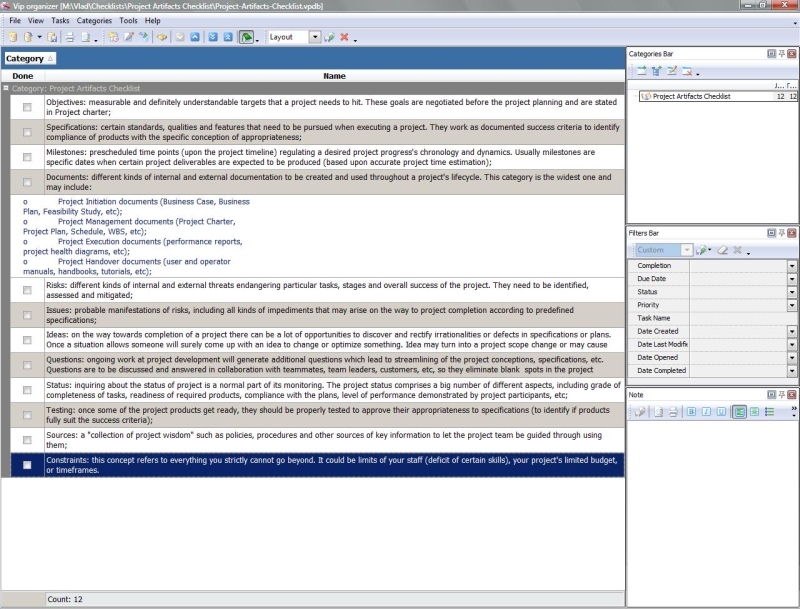The image size is (800, 609).
Task: Tick the Constraints task checkbox
Action: point(27,465)
